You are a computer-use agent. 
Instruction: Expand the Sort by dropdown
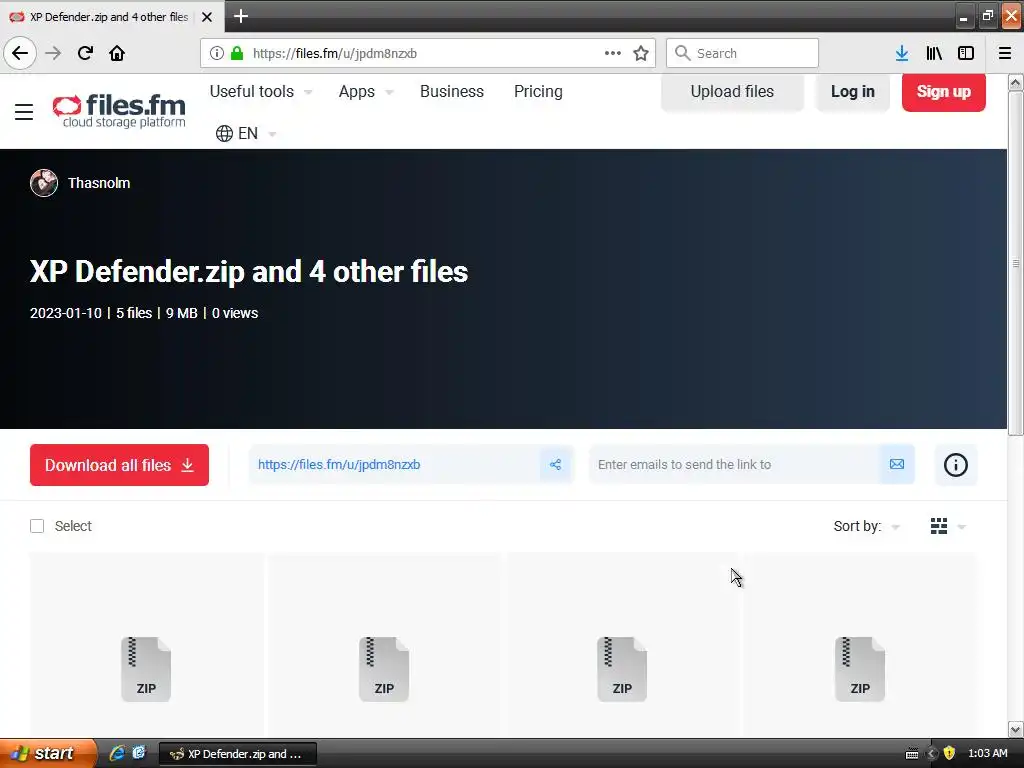tap(867, 526)
